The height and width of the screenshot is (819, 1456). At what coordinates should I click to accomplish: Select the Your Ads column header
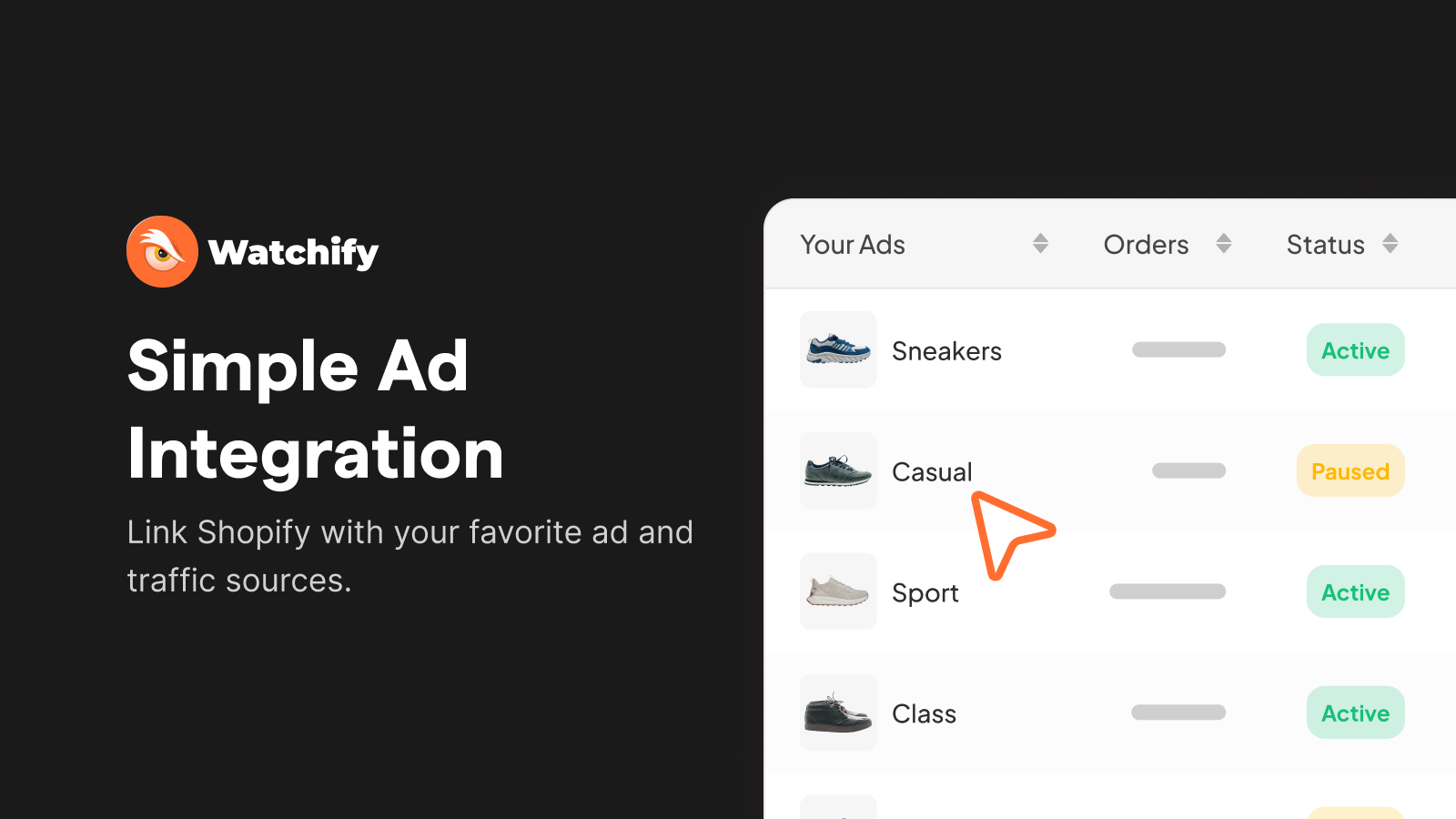coord(853,244)
